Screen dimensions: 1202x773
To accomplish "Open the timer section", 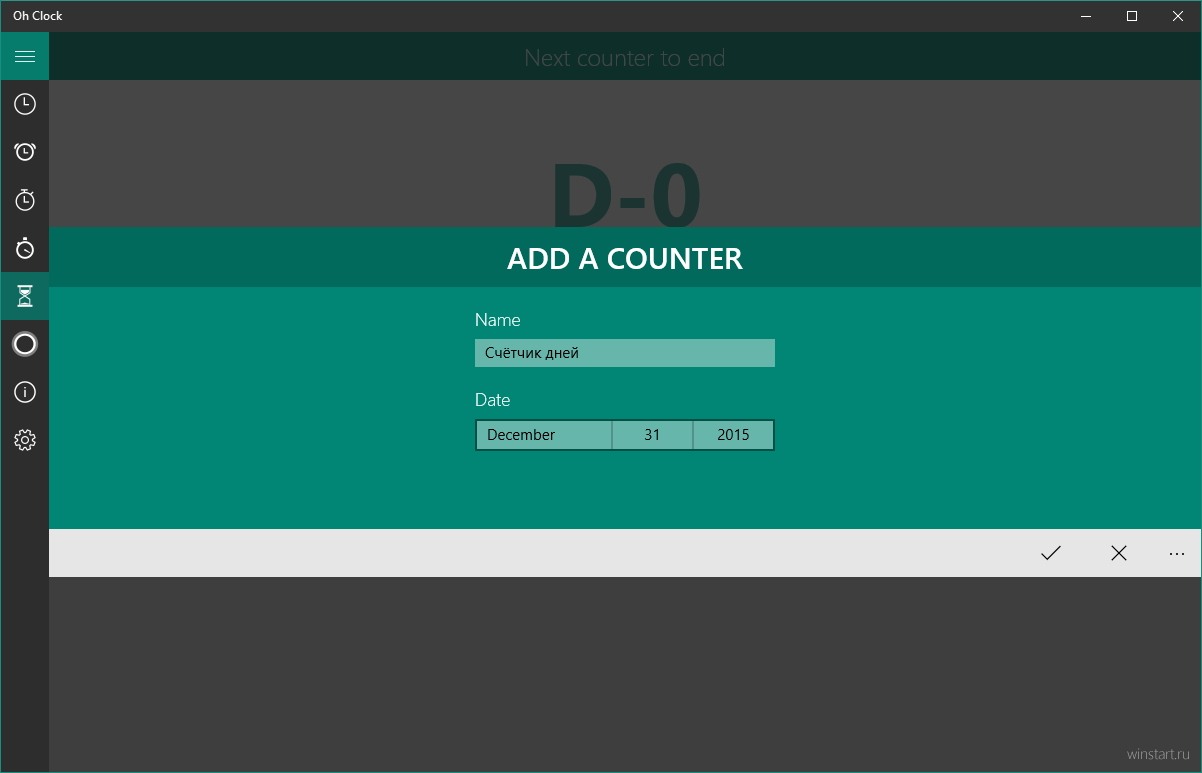I will (x=25, y=248).
